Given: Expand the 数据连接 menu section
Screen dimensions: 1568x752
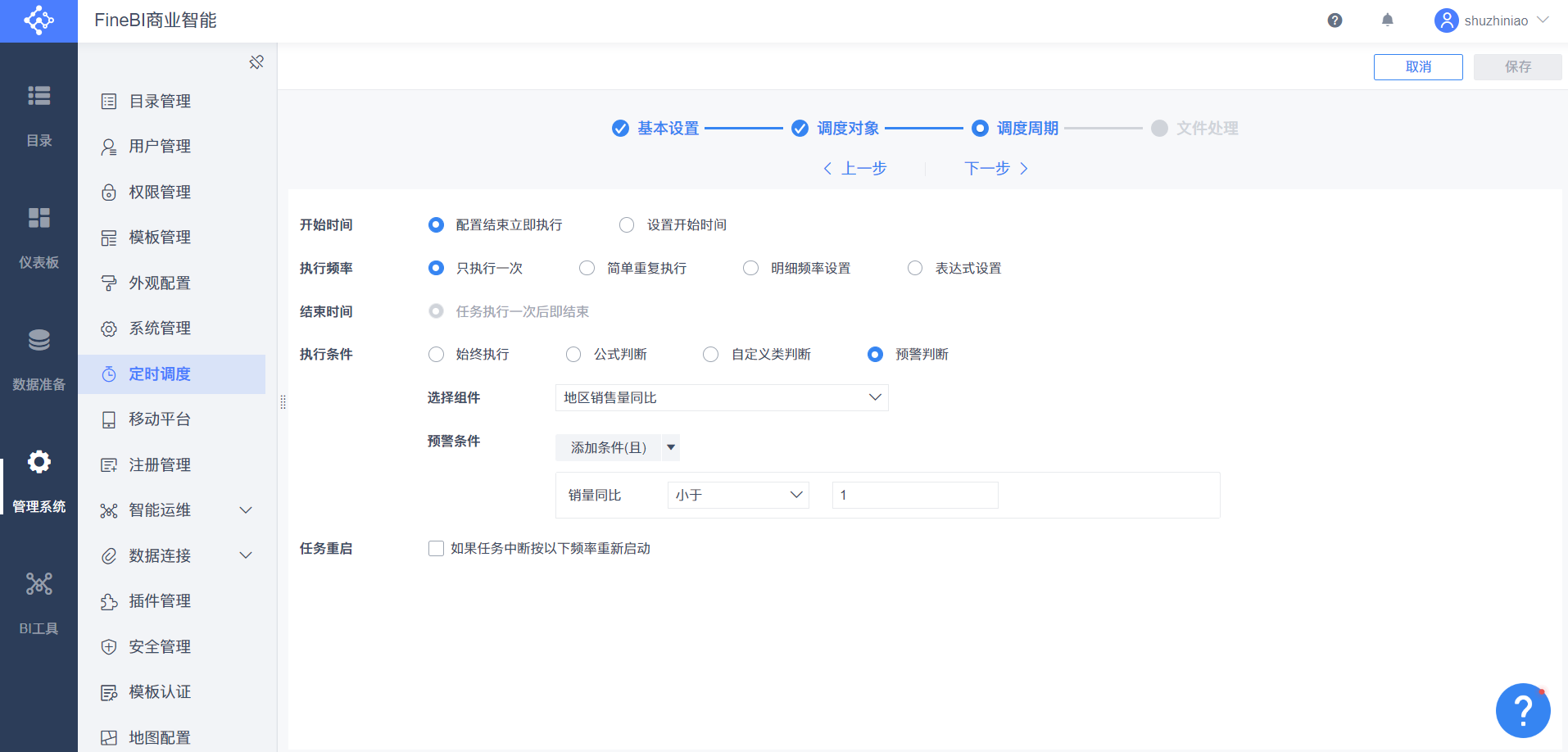Looking at the screenshot, I should [x=246, y=556].
